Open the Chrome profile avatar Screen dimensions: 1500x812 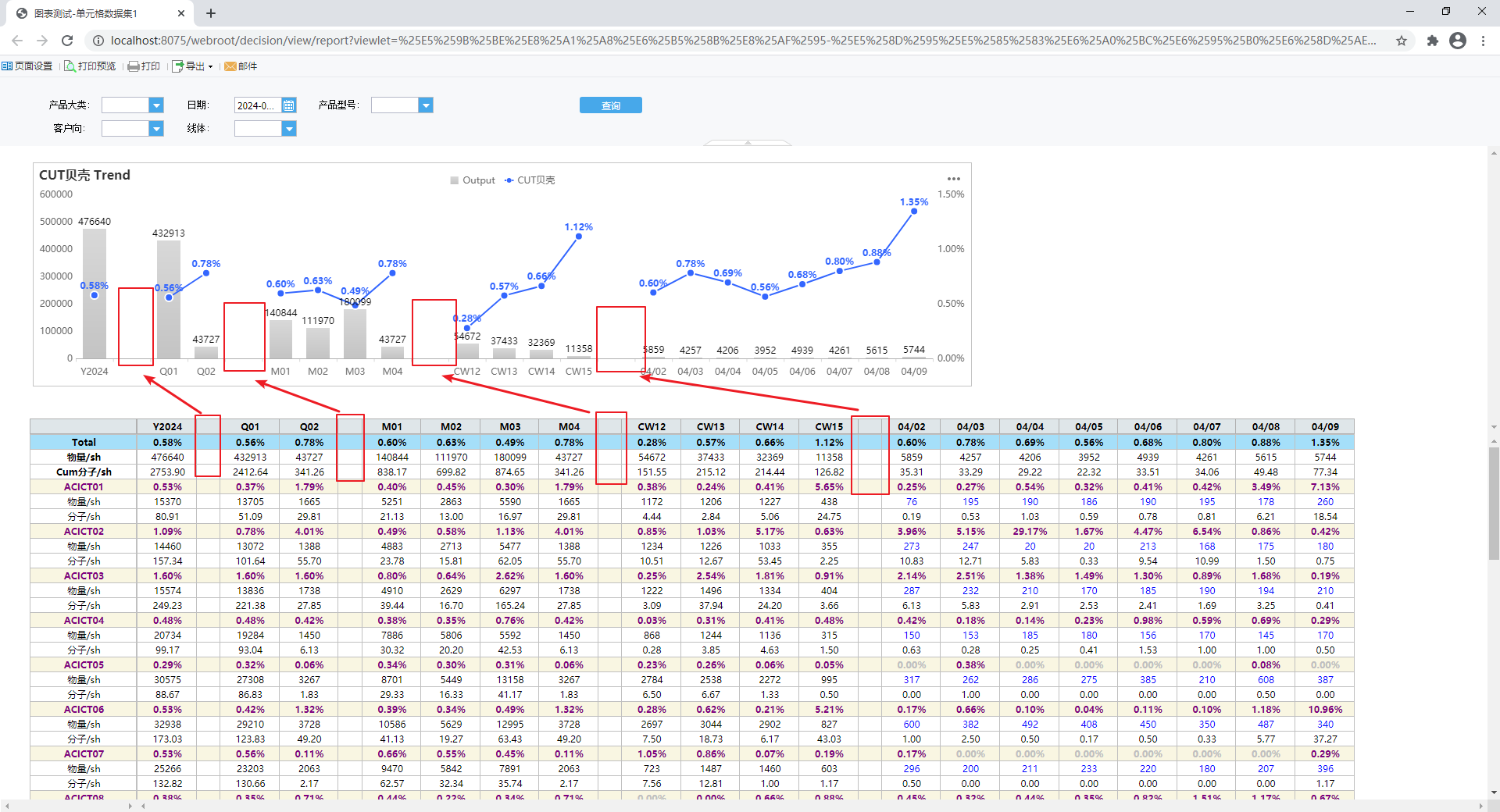(x=1458, y=41)
